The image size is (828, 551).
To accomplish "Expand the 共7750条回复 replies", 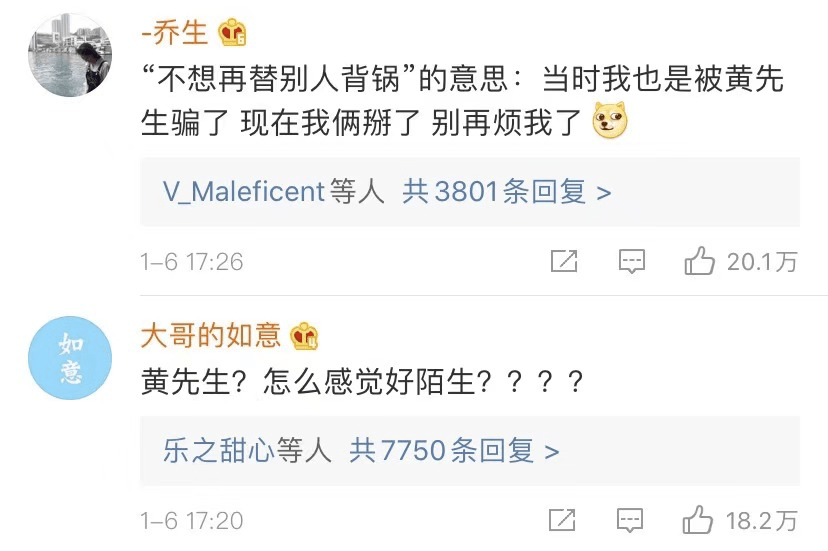I will coord(454,451).
